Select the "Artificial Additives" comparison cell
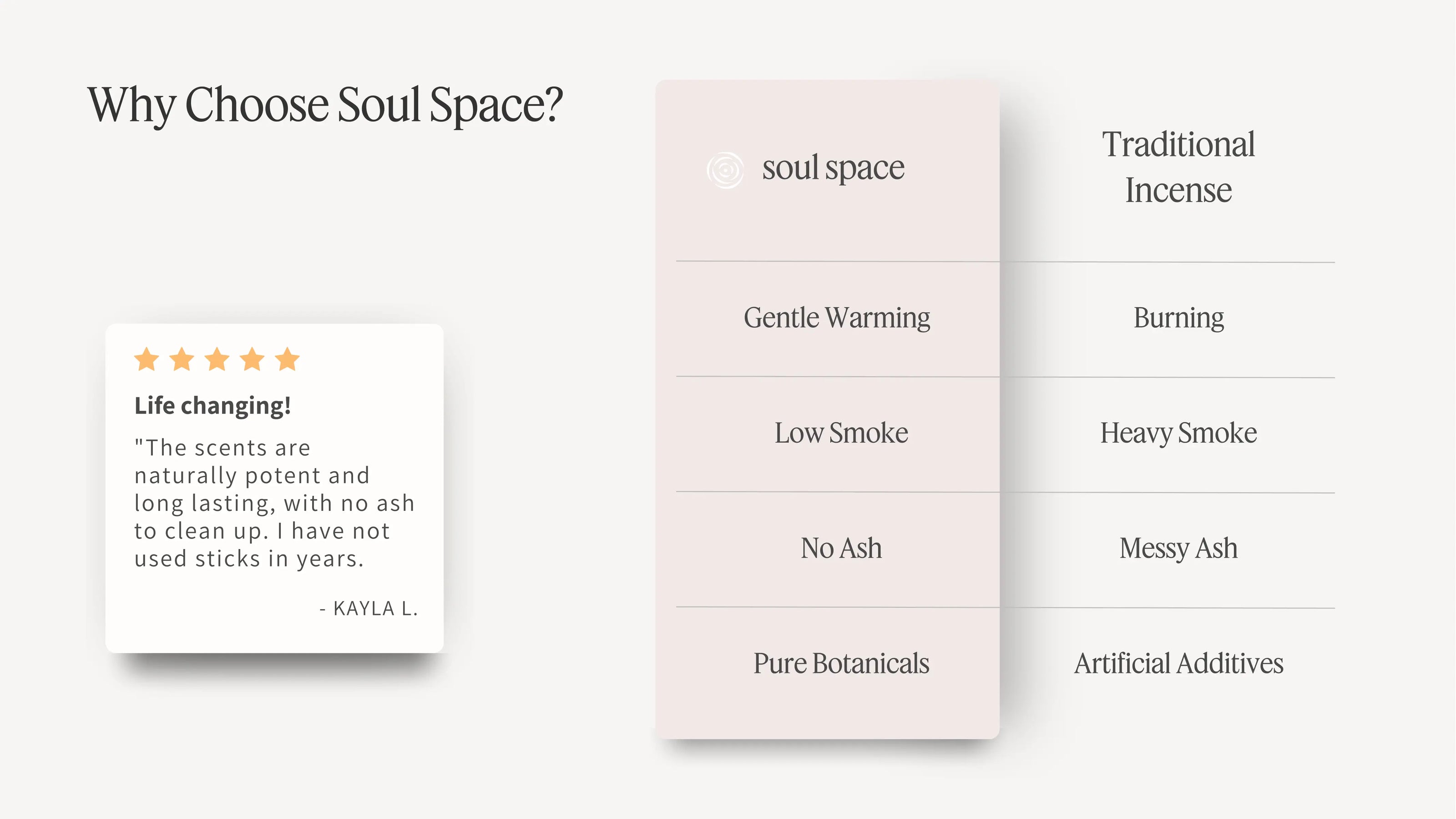1456x819 pixels. 1178,663
